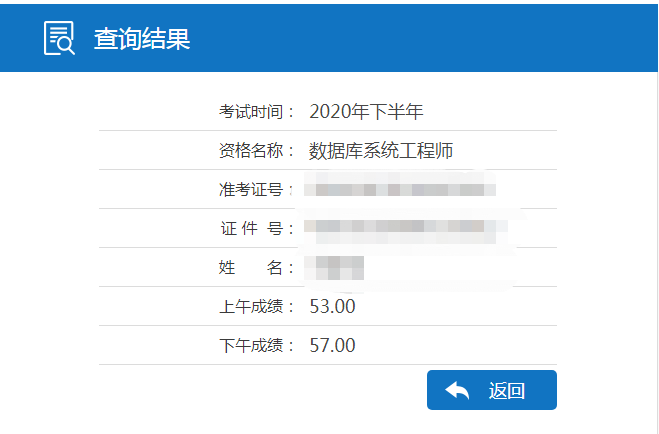Viewport: 659px width, 434px height.
Task: Click the blurred name value
Action: click(x=334, y=268)
